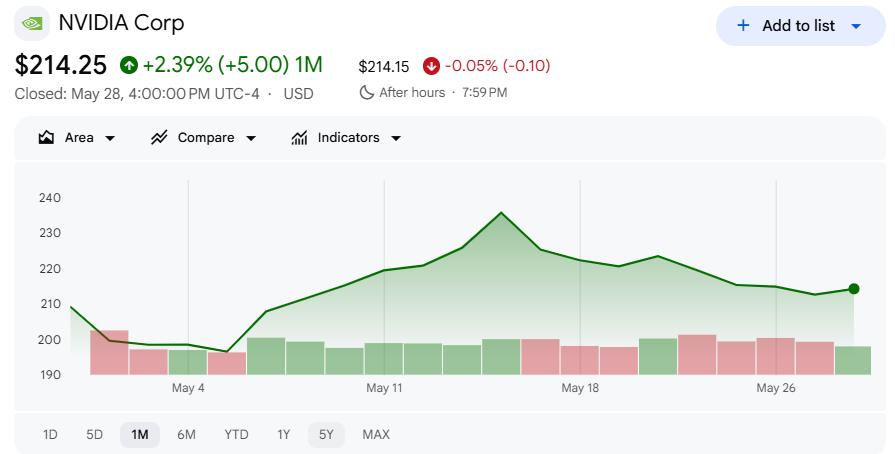Click the 200 price axis label
The image size is (895, 454).
pos(50,340)
